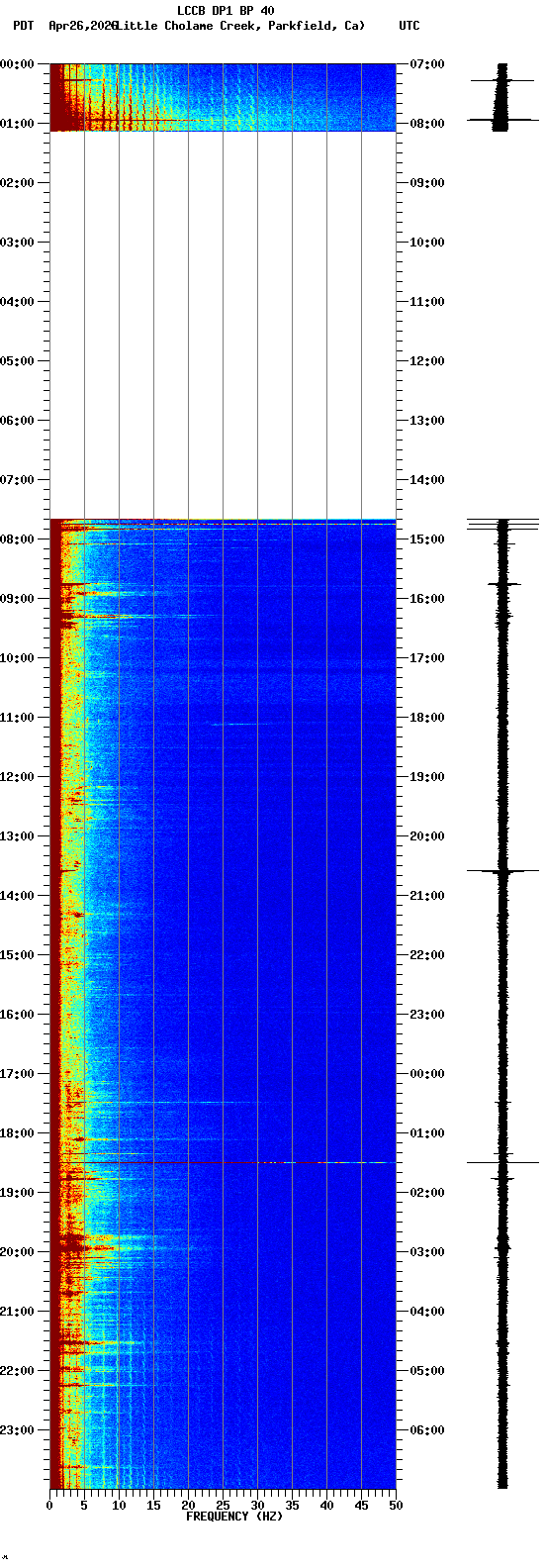Screen dimensions: 546x1568
Task: Click the '13:00' UTC time label
Action: (427, 421)
